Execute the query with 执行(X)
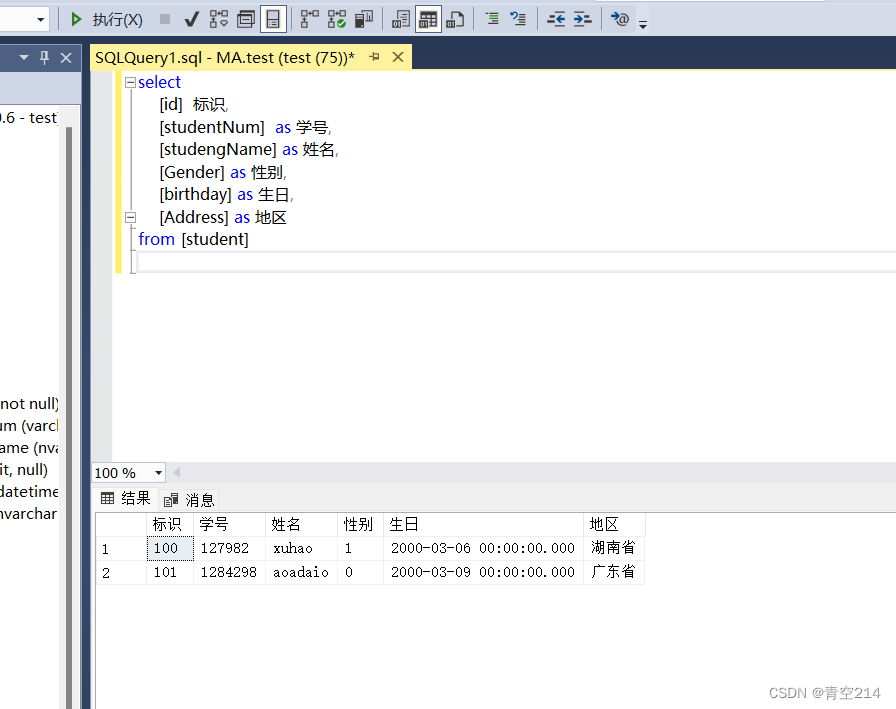 tap(100, 19)
